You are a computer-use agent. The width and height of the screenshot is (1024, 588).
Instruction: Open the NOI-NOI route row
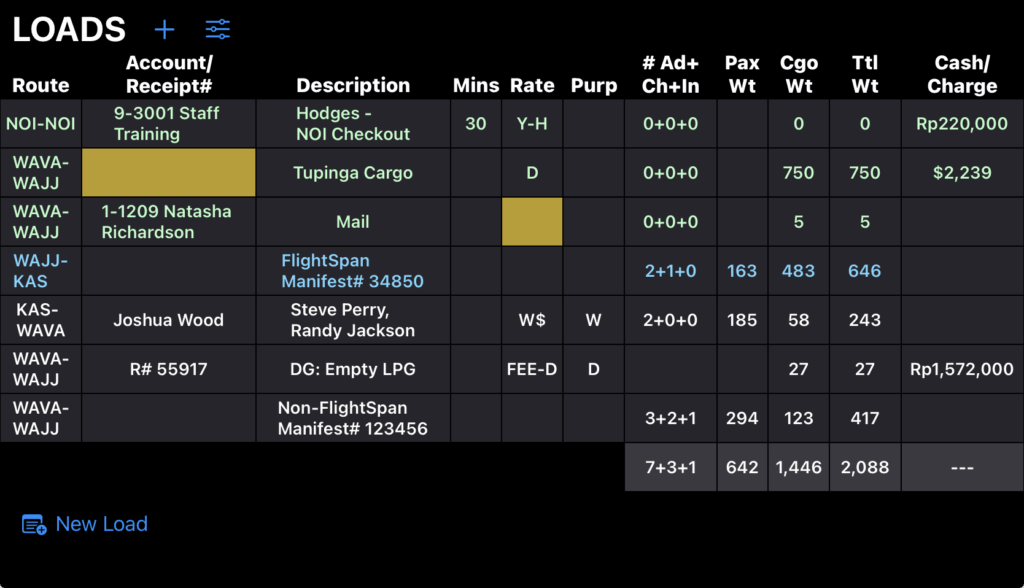[40, 124]
